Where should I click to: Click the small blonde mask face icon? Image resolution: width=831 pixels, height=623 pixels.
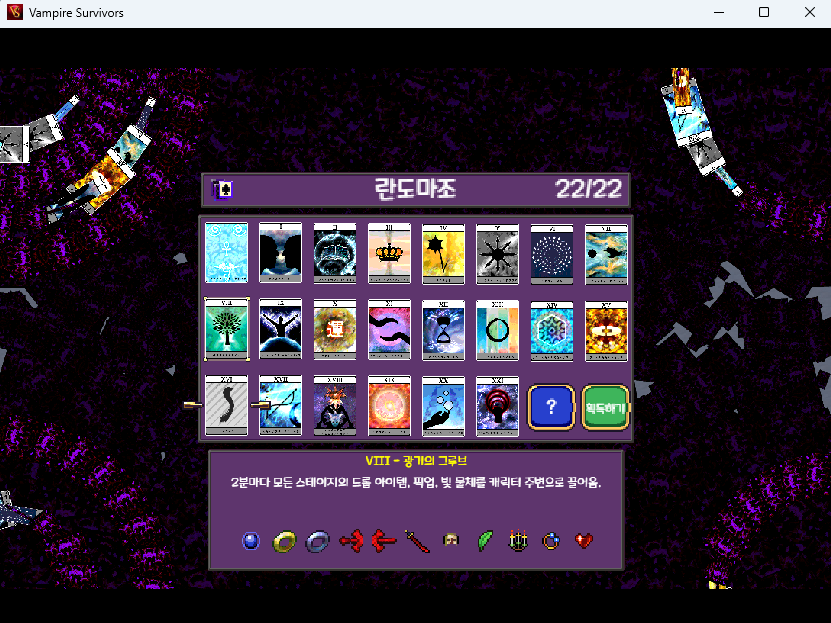tap(451, 540)
